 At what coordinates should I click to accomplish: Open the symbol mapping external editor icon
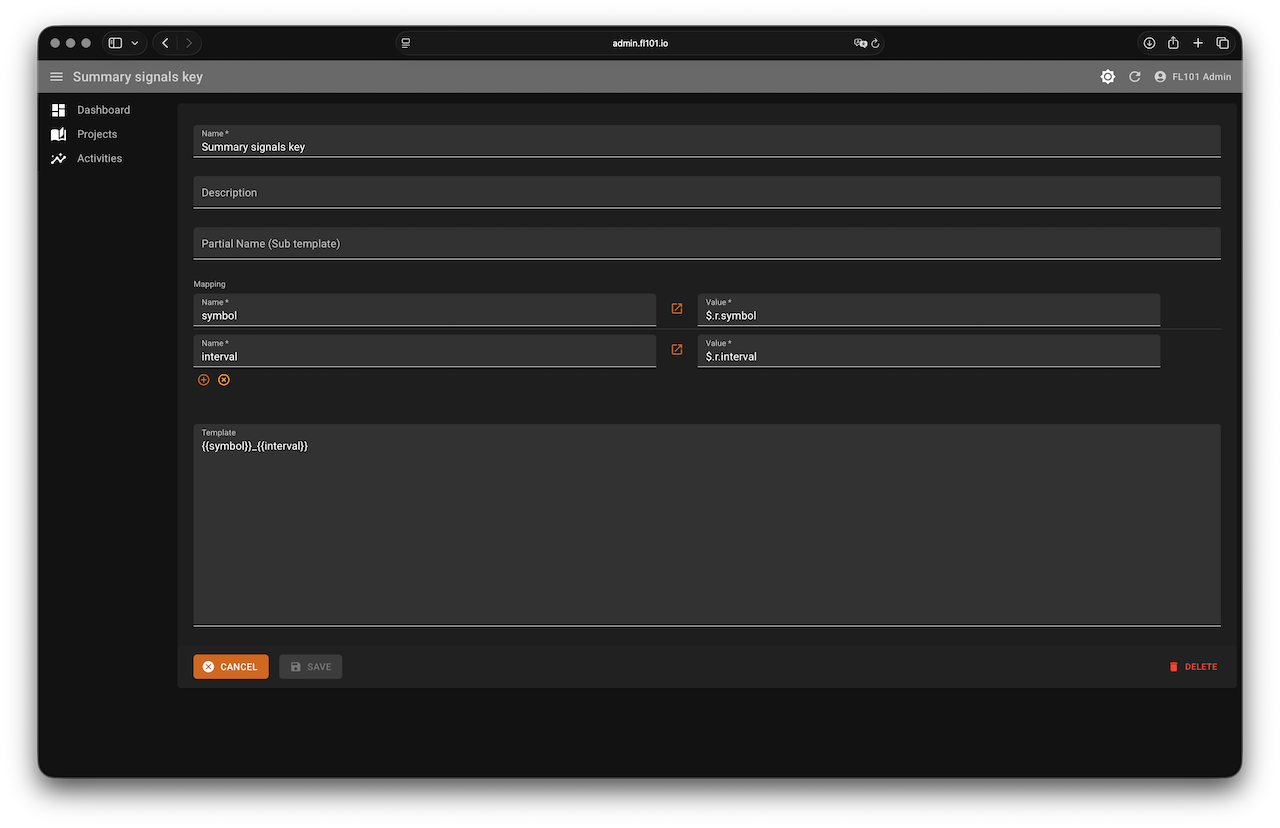tap(677, 309)
